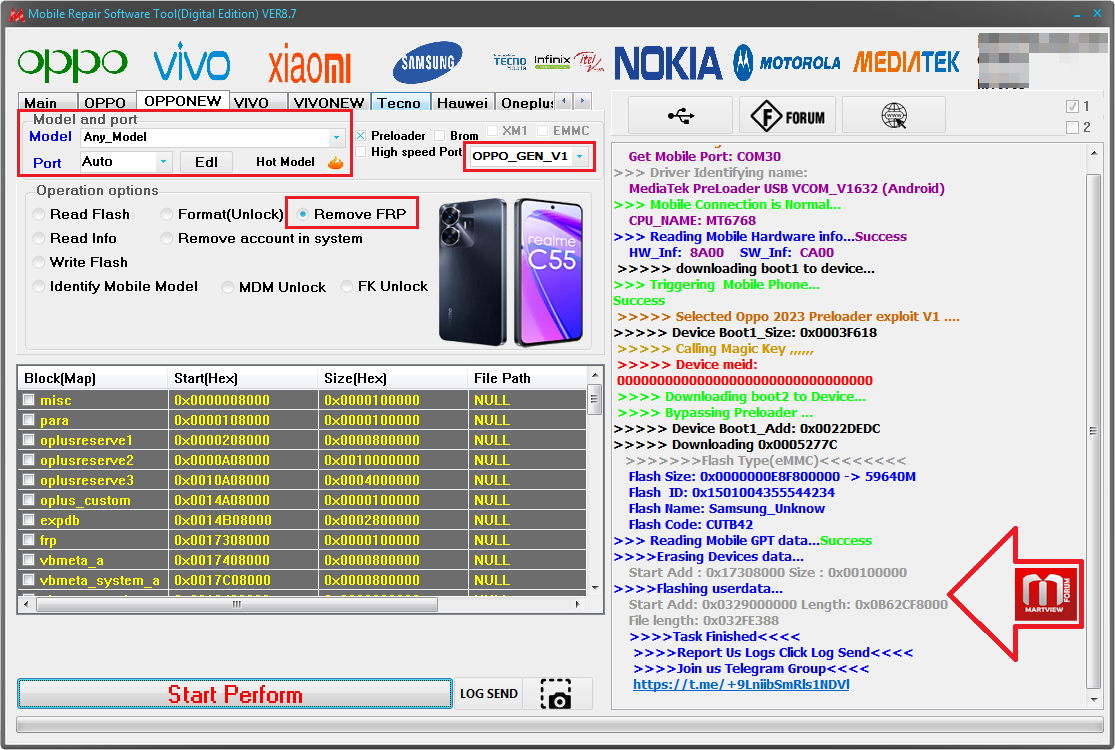Take a screenshot with the camera icon
Screen dimensions: 1115x750
556,694
